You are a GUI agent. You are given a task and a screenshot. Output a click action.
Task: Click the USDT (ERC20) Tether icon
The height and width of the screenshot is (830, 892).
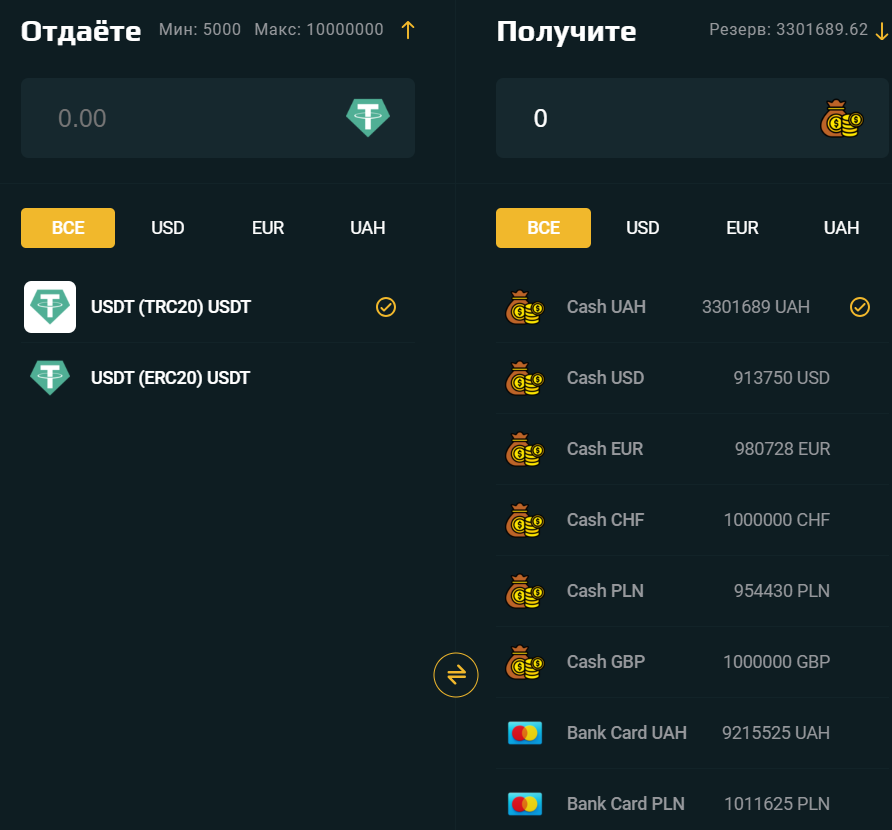[x=50, y=378]
